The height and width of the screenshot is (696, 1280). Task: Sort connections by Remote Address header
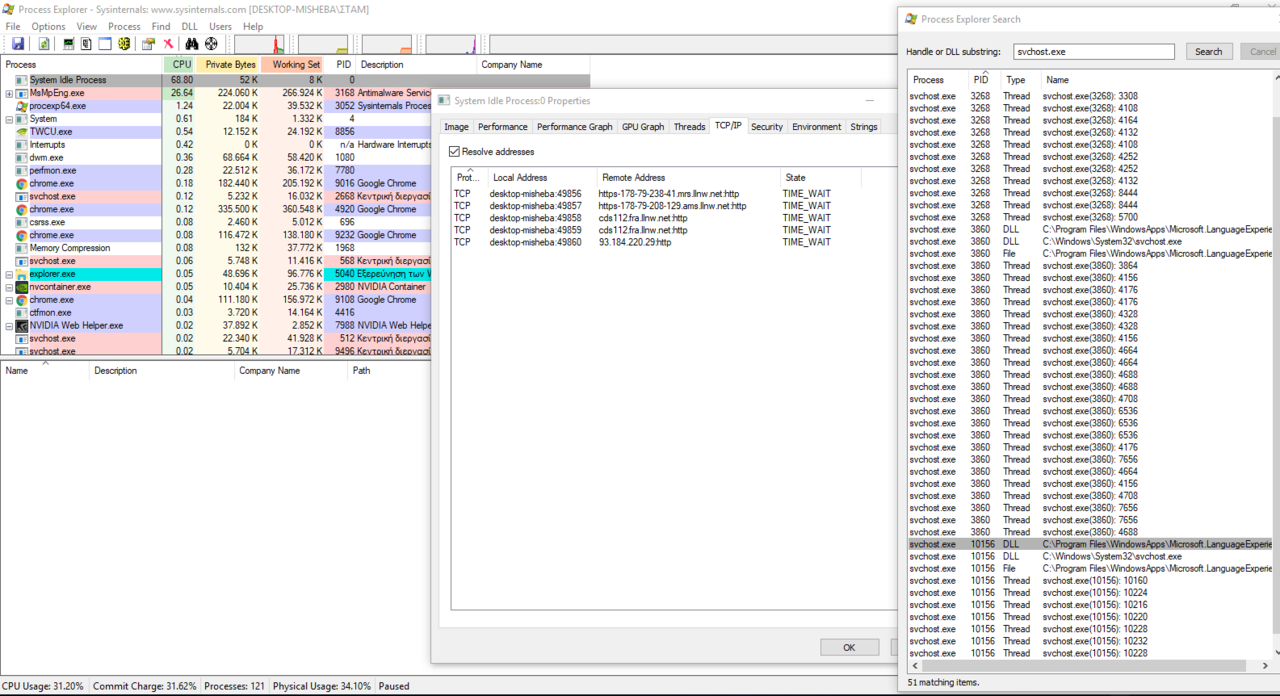(x=688, y=178)
